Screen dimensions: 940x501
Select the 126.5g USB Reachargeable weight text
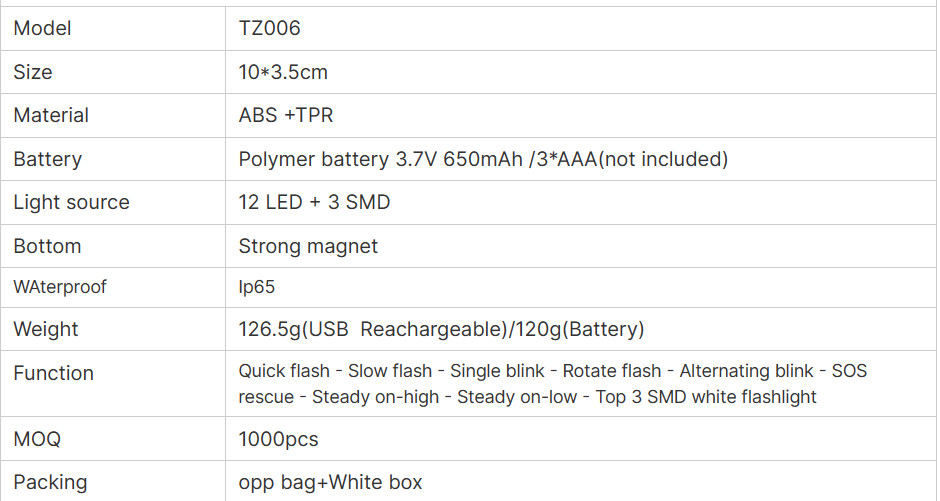[373, 329]
